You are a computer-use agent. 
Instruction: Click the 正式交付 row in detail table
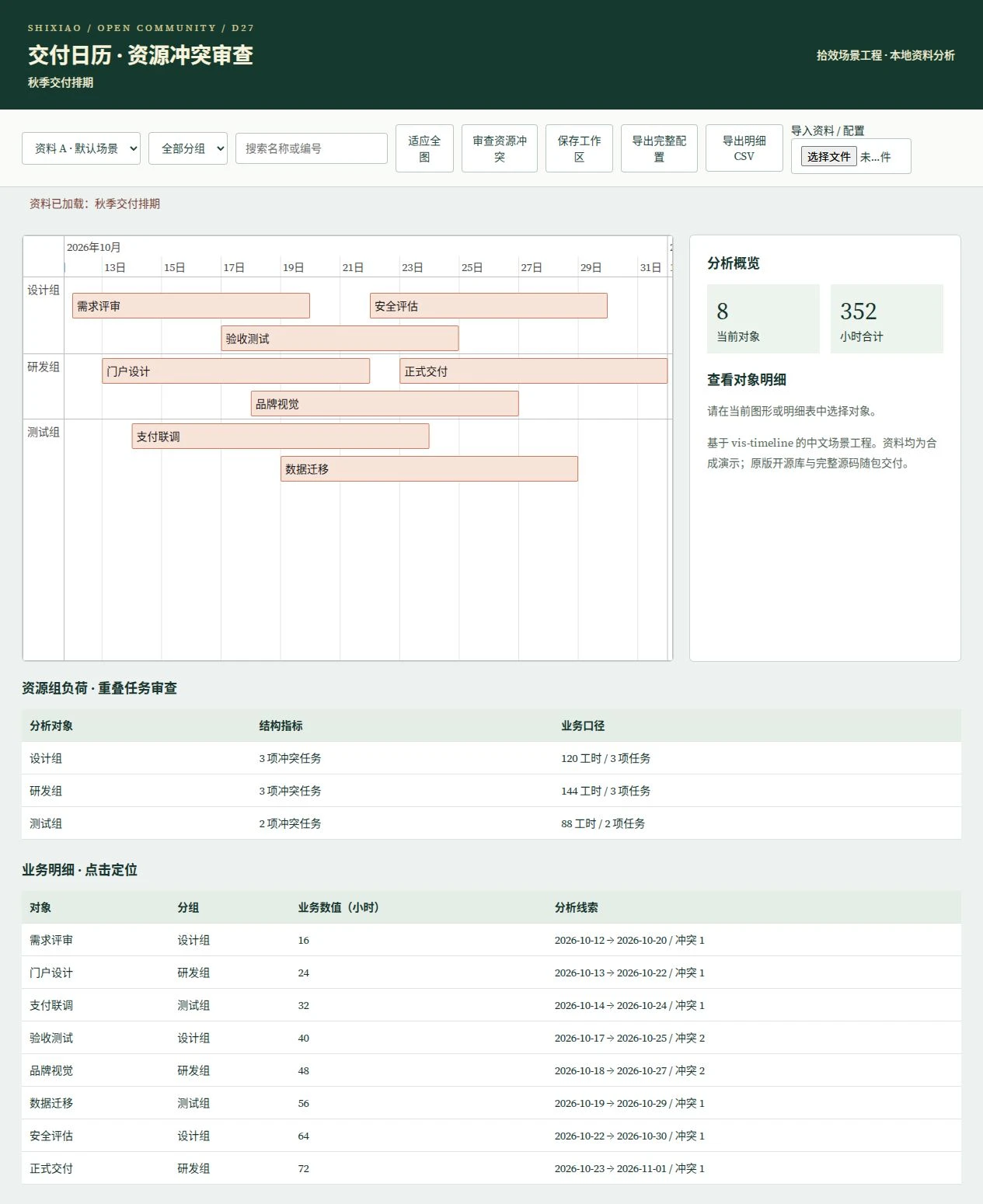(x=491, y=1168)
